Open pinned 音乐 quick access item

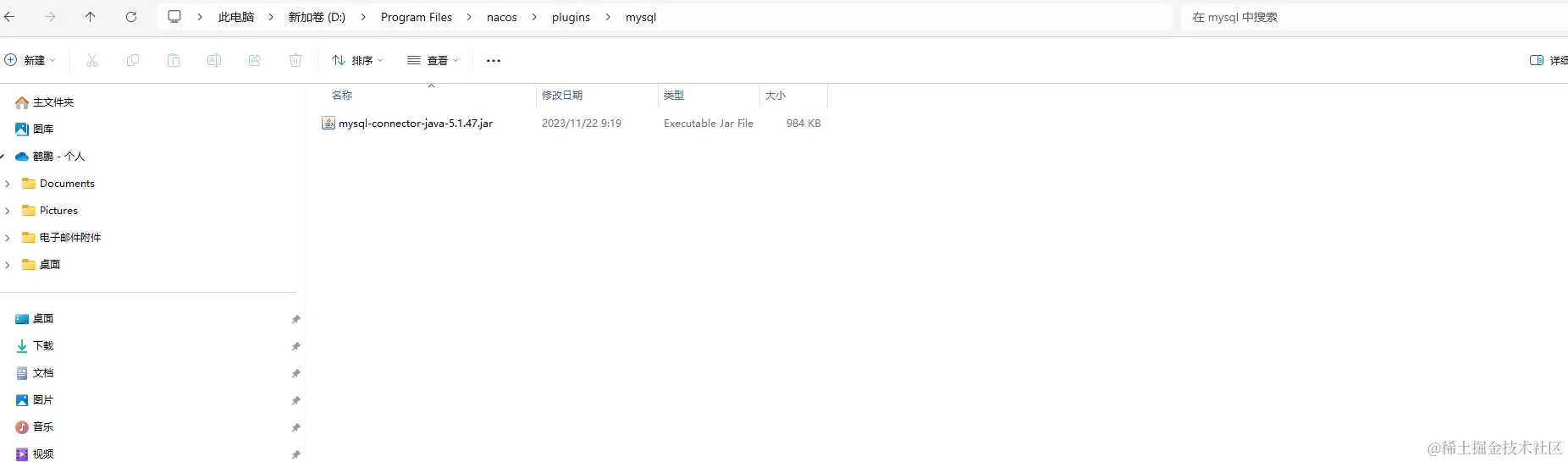[x=43, y=427]
